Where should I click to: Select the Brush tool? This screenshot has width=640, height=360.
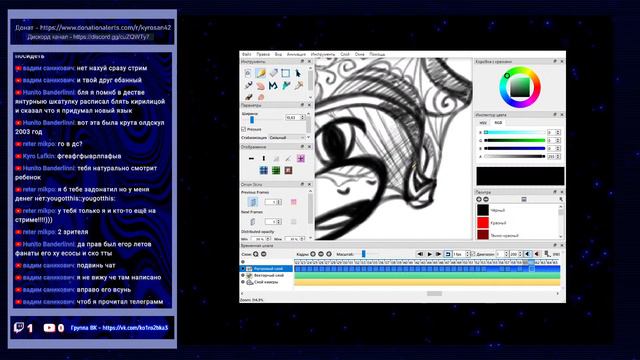point(248,97)
